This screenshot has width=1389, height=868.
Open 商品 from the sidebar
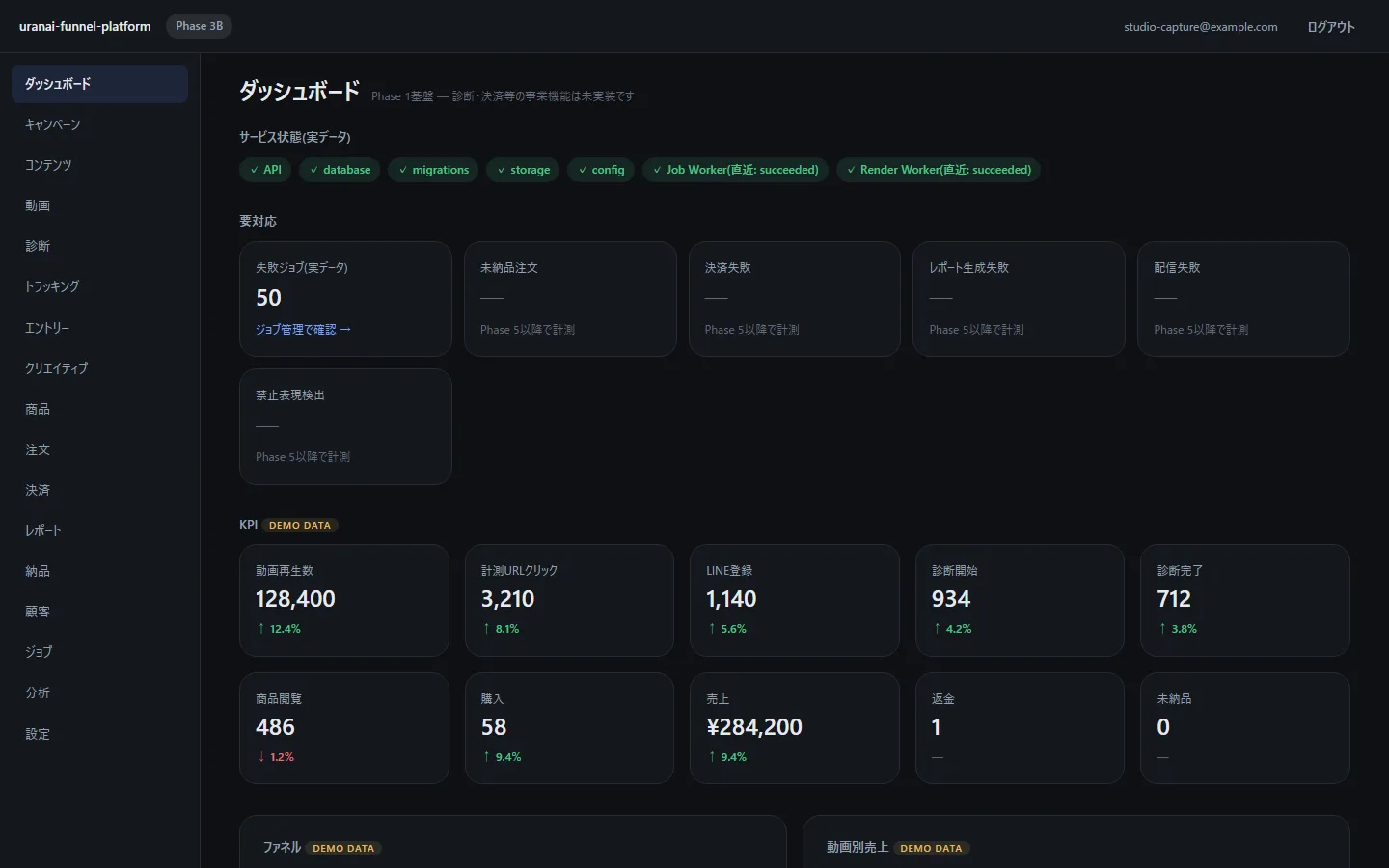[99, 409]
